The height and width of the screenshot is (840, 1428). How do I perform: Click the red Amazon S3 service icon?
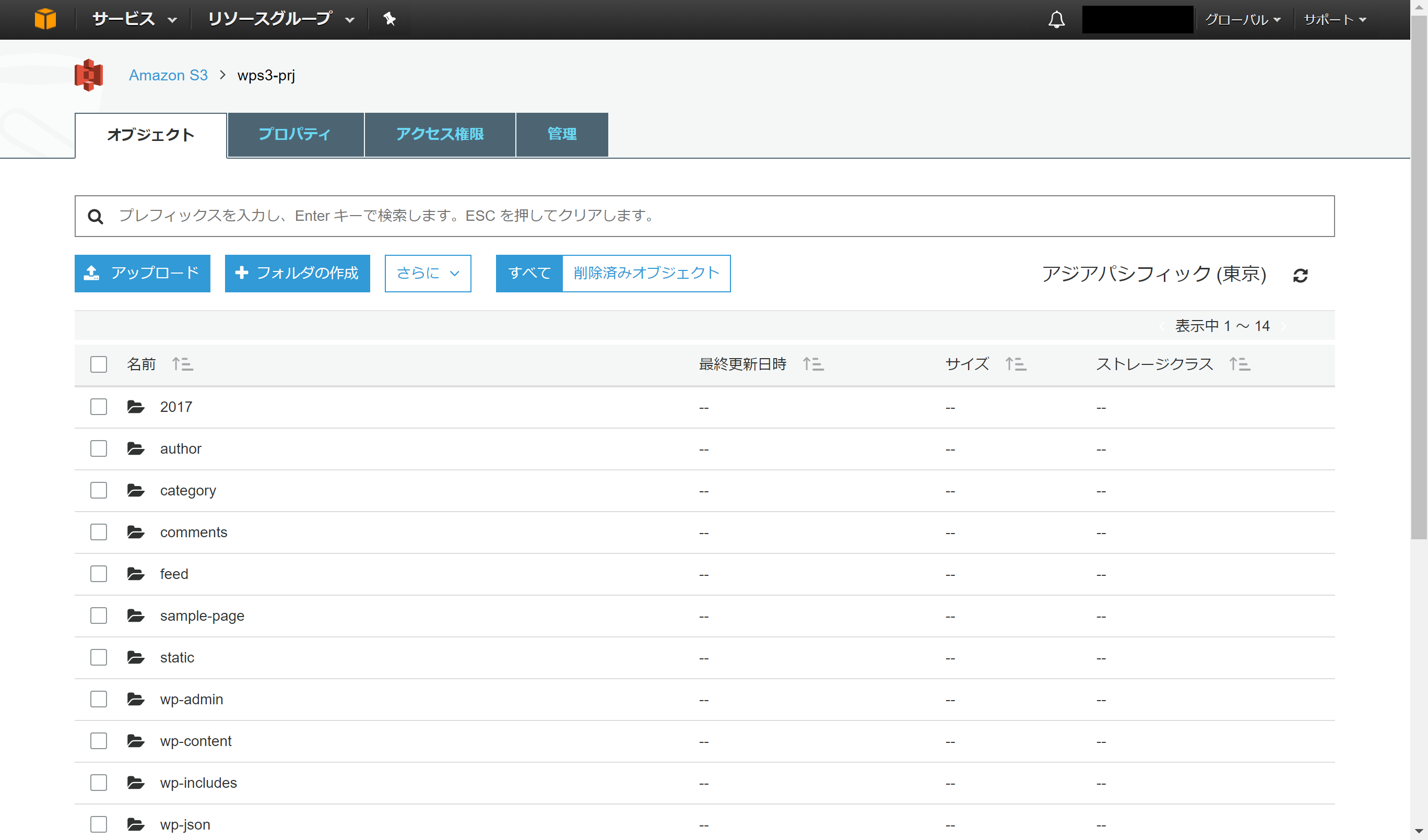(x=88, y=75)
